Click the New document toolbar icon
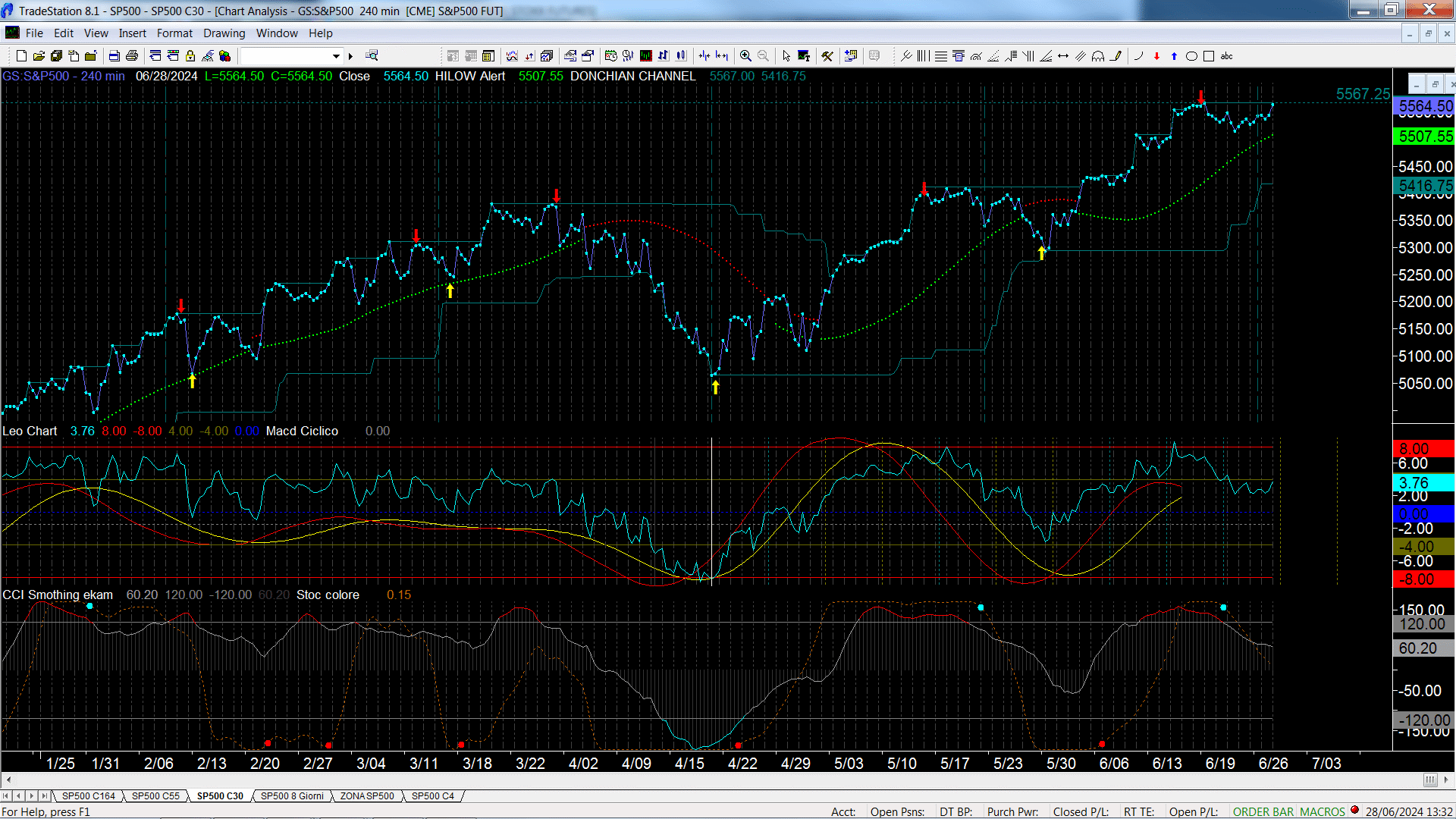Screen dimensions: 1456x819 (21, 56)
